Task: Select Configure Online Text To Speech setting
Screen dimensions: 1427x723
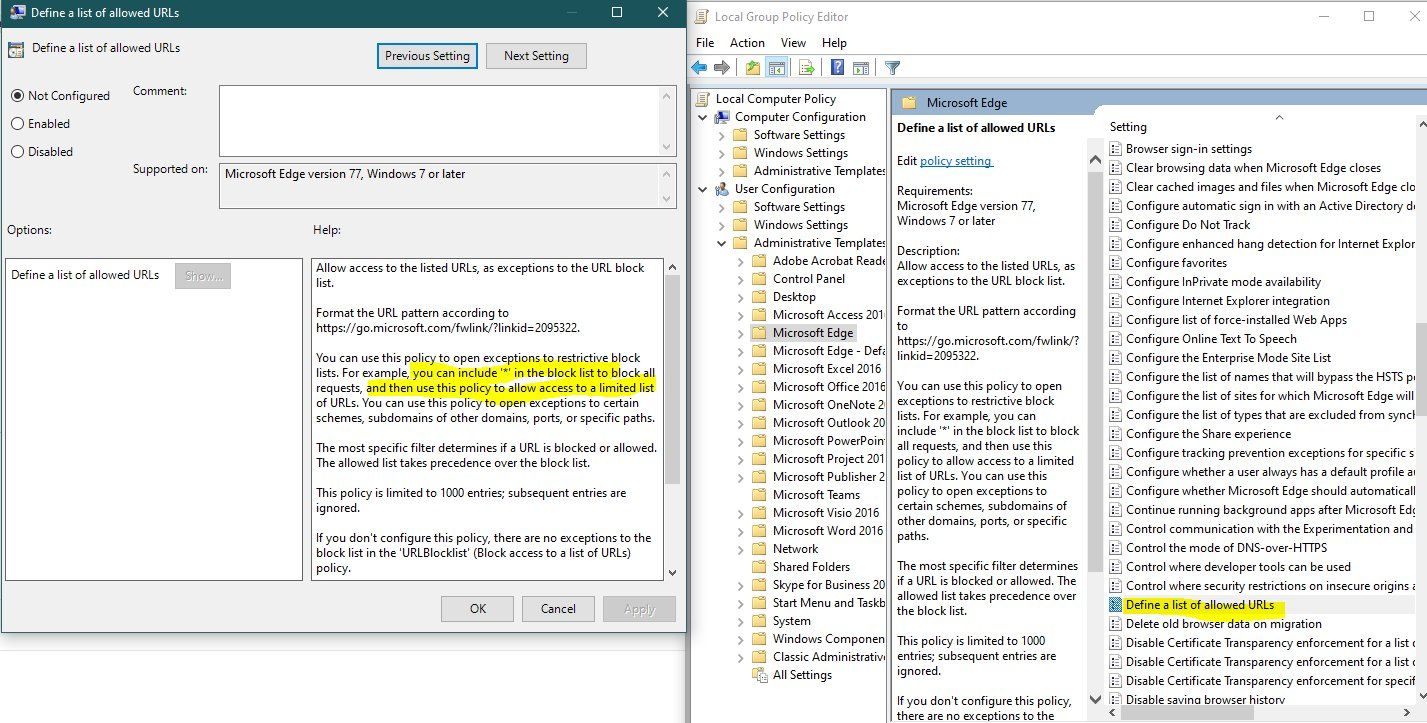Action: [x=1211, y=339]
